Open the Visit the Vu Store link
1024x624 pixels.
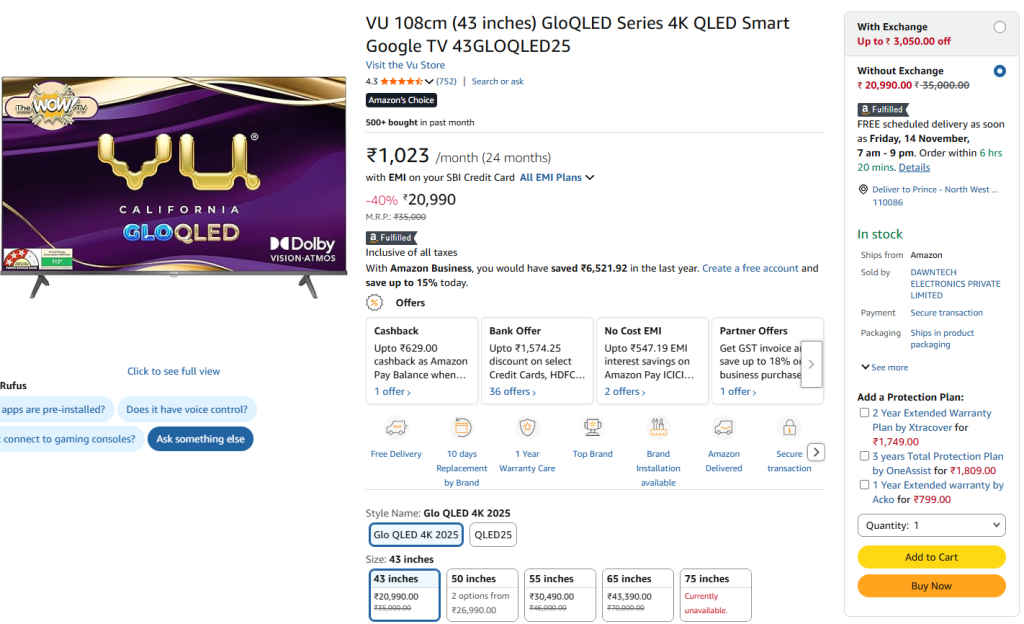(404, 64)
